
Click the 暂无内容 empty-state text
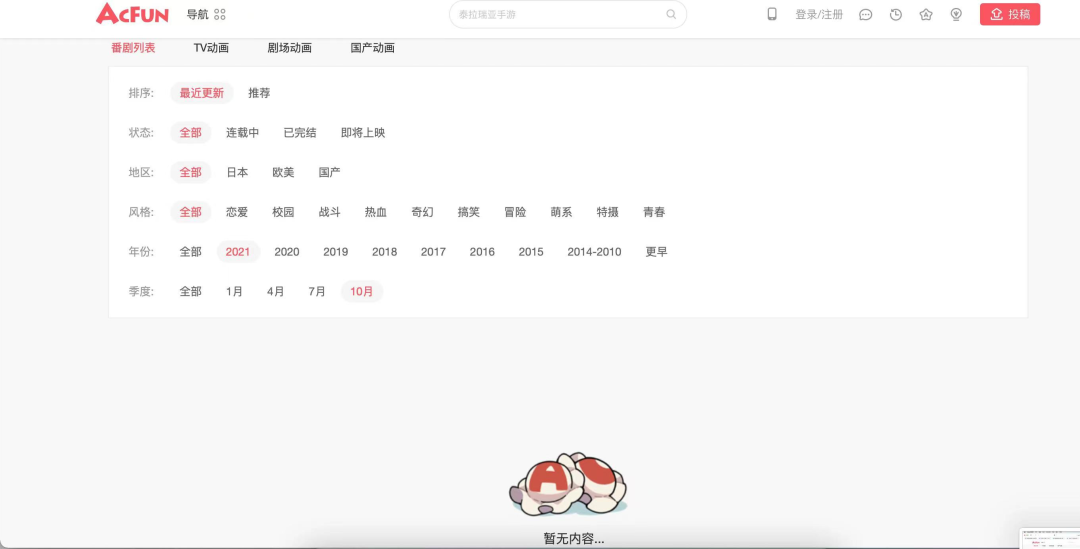pyautogui.click(x=574, y=539)
